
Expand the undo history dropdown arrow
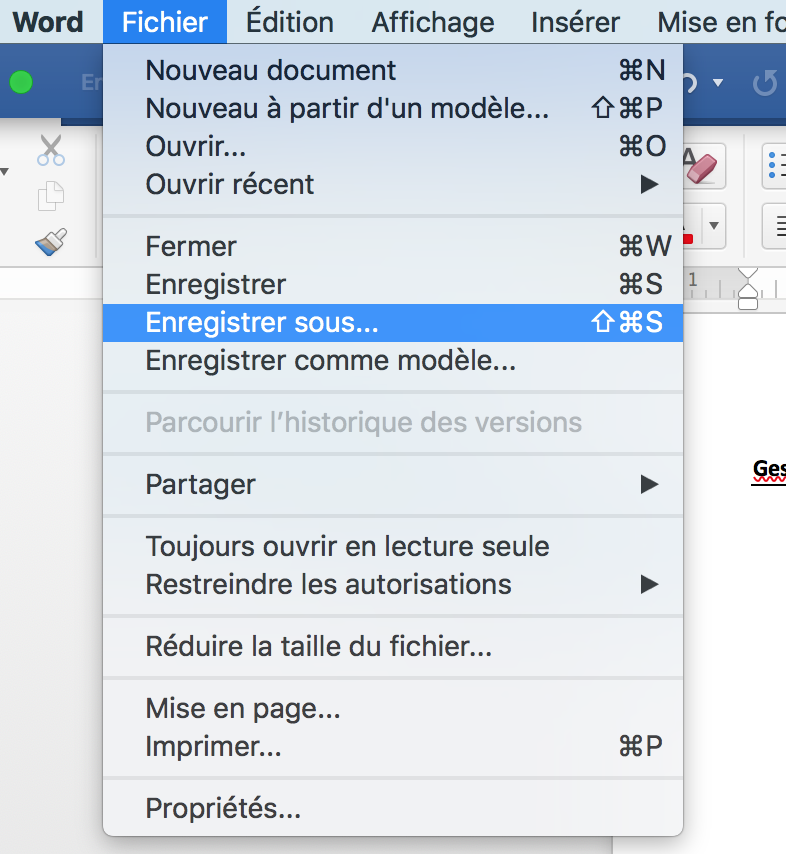coord(718,83)
